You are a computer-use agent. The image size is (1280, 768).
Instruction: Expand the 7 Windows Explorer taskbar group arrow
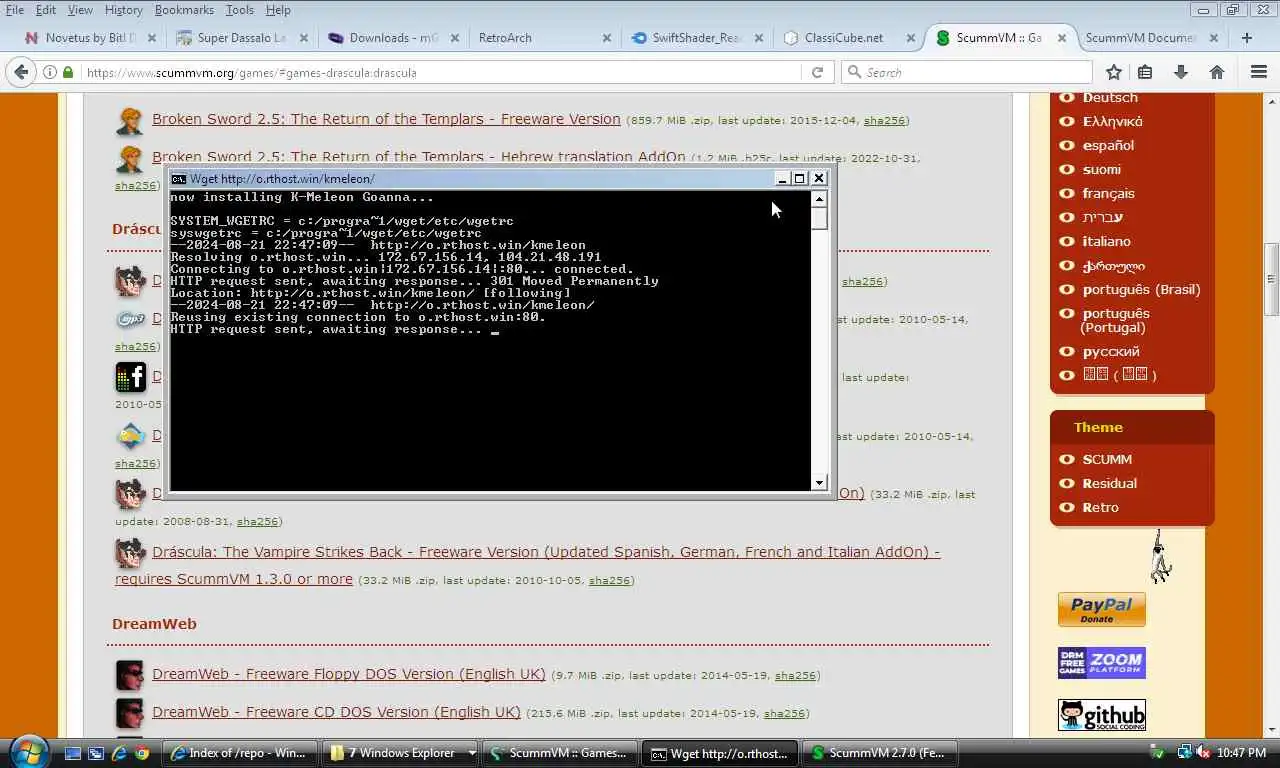pos(472,753)
